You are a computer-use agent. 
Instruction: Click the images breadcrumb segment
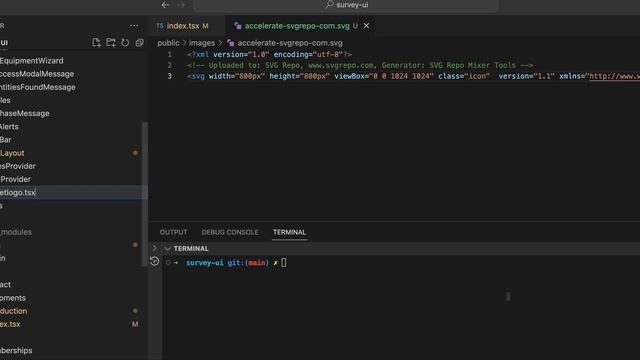tap(202, 43)
